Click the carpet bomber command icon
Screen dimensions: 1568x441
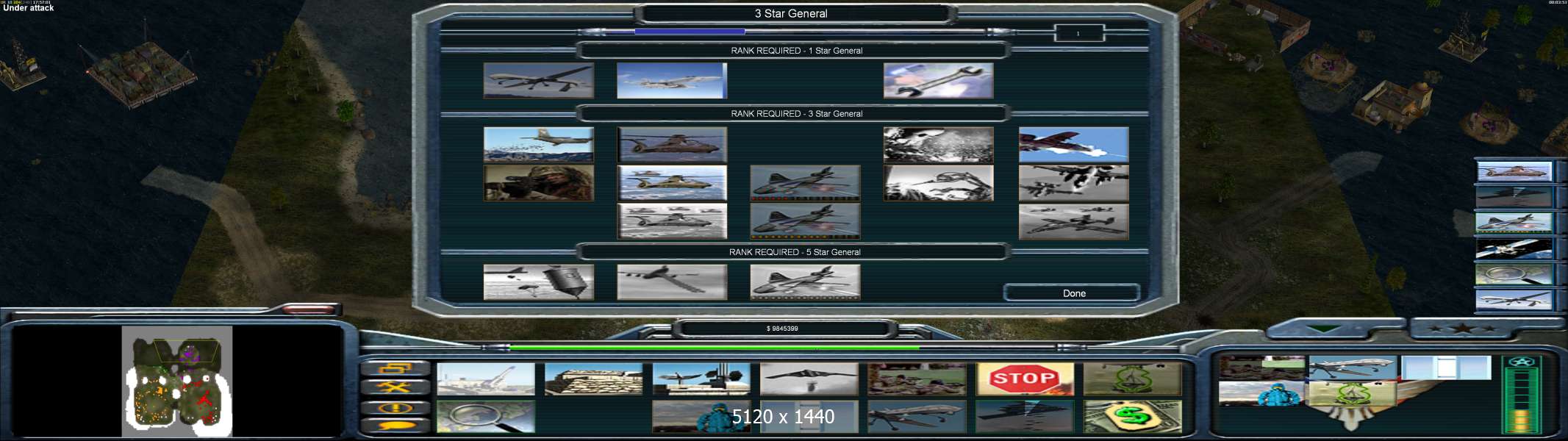click(x=1025, y=417)
